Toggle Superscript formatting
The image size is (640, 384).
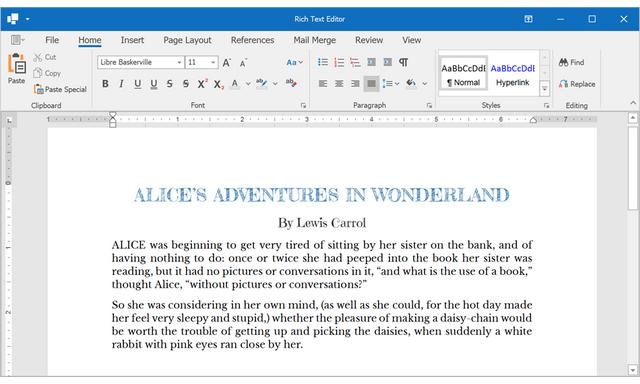pos(202,84)
